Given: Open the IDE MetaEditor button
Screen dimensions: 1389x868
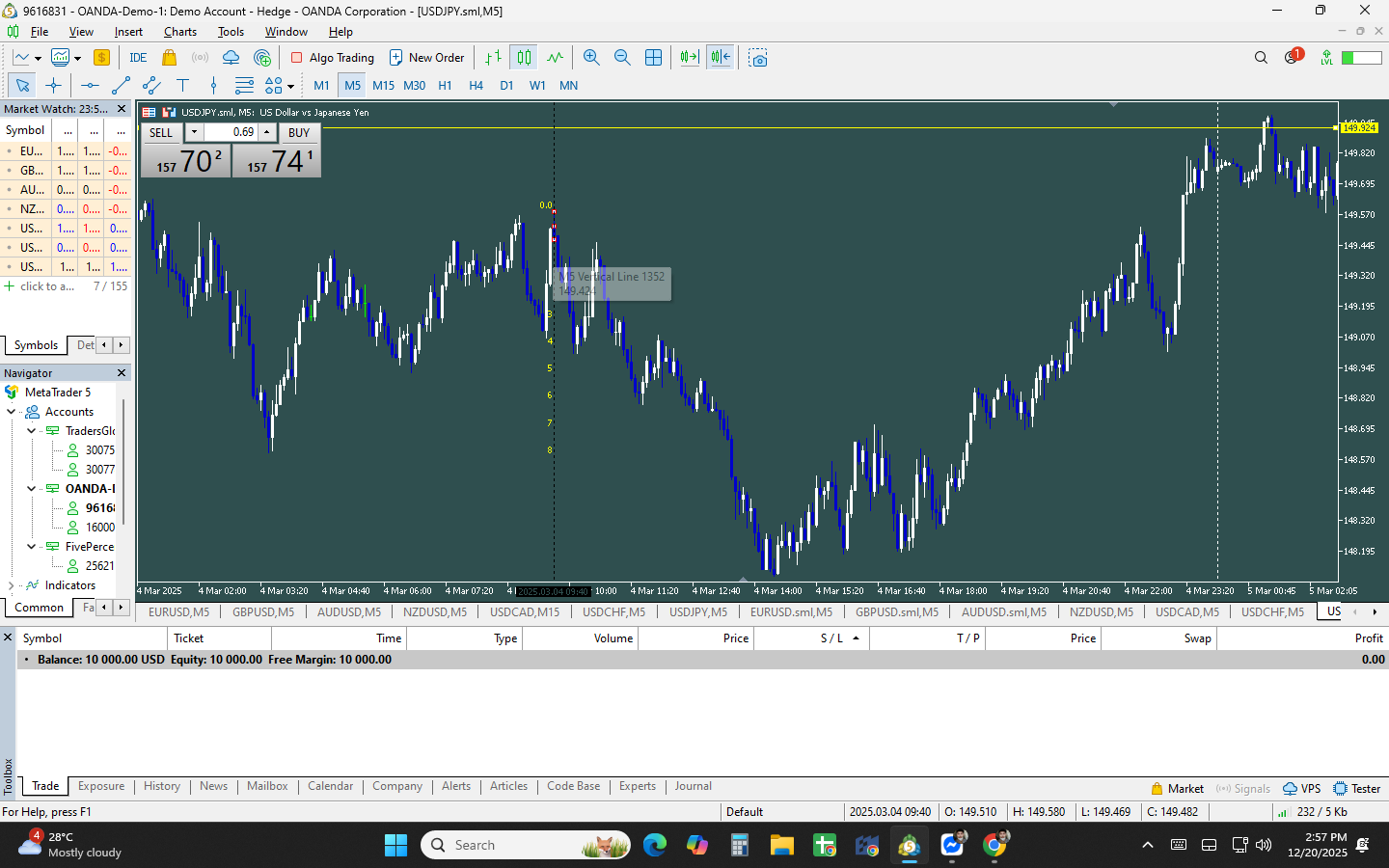Looking at the screenshot, I should 138,58.
